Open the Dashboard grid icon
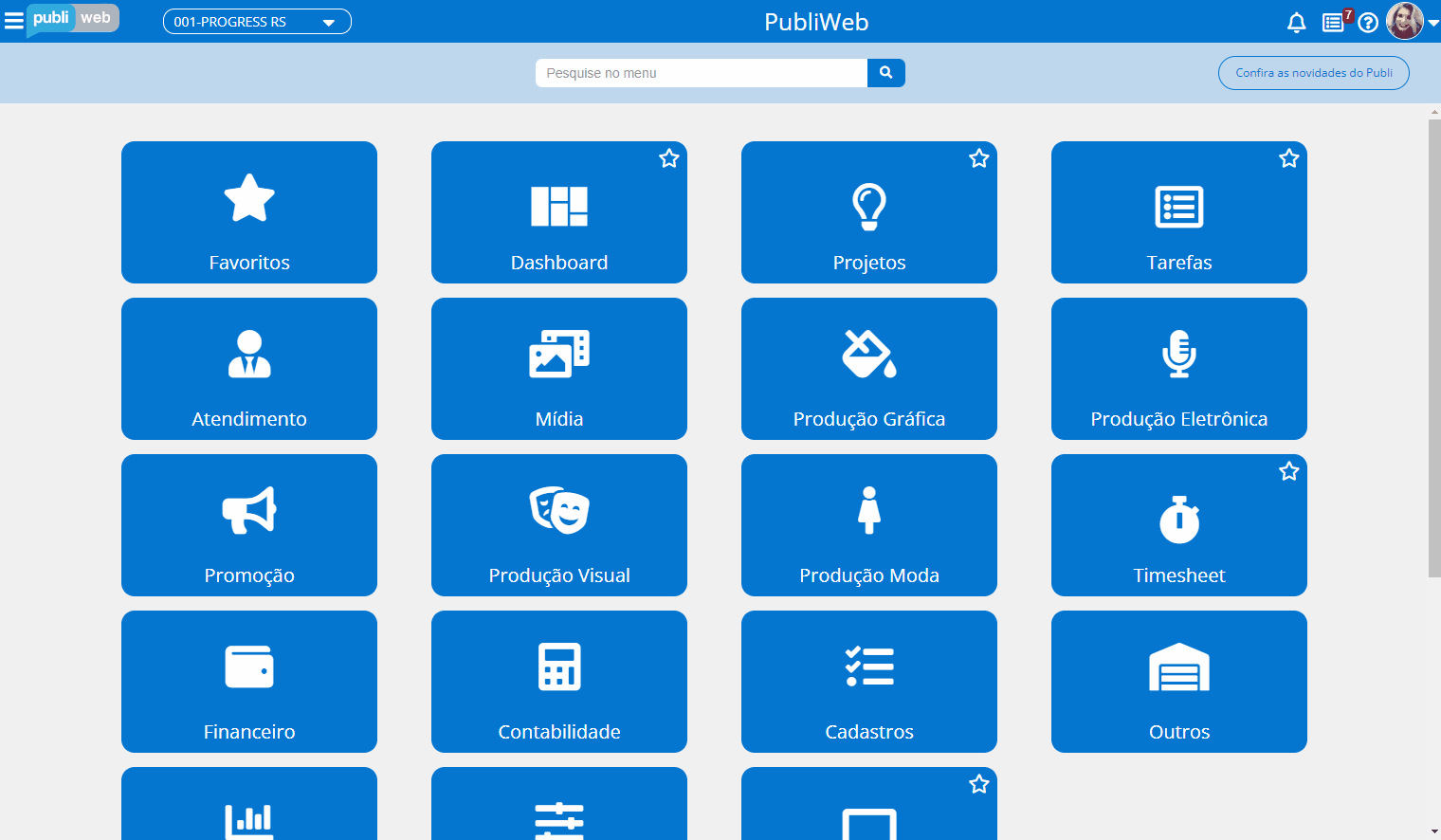This screenshot has height=840, width=1441. pos(559,207)
